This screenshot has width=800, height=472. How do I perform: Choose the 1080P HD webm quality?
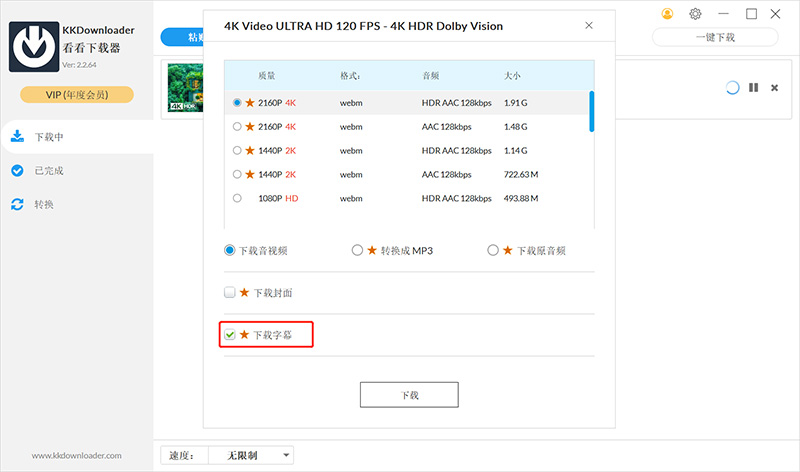click(237, 198)
